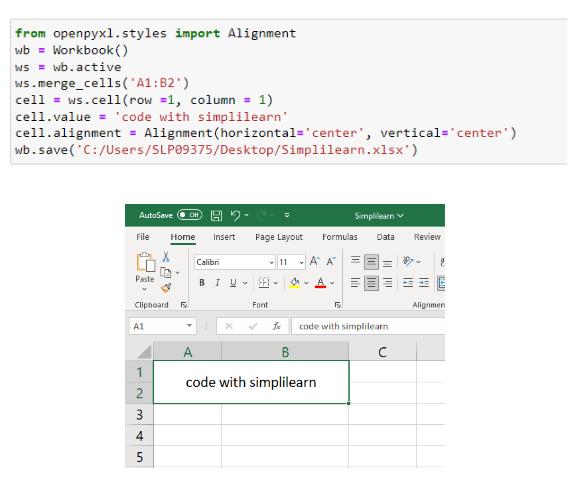
Task: Click merged cell 'code with simplilearn'
Action: [x=251, y=382]
